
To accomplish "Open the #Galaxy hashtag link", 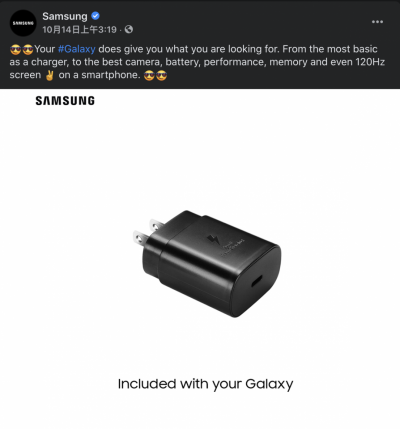I will 77,49.
